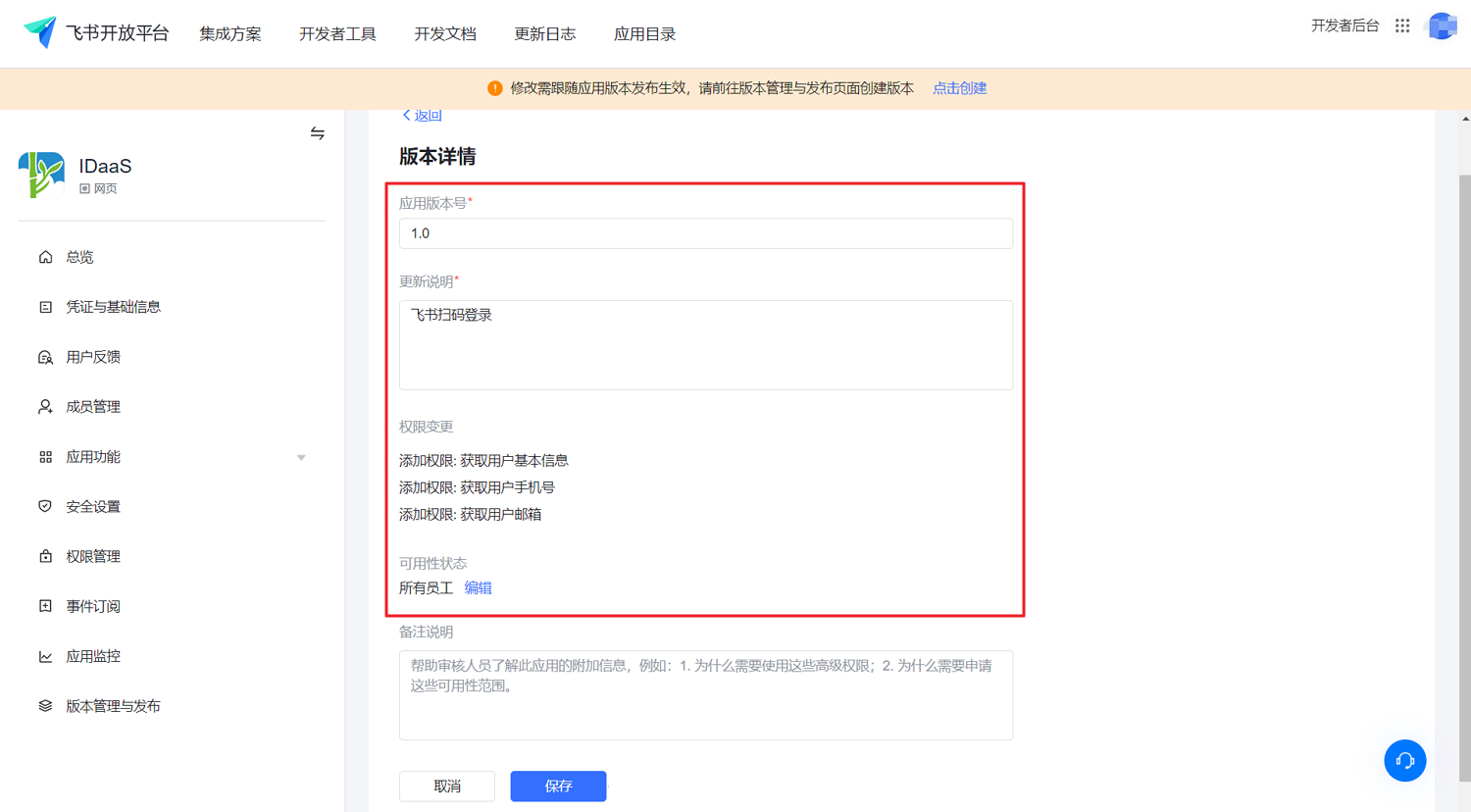The image size is (1471, 812).
Task: Focus the 应用版本号 input field
Action: pos(706,233)
